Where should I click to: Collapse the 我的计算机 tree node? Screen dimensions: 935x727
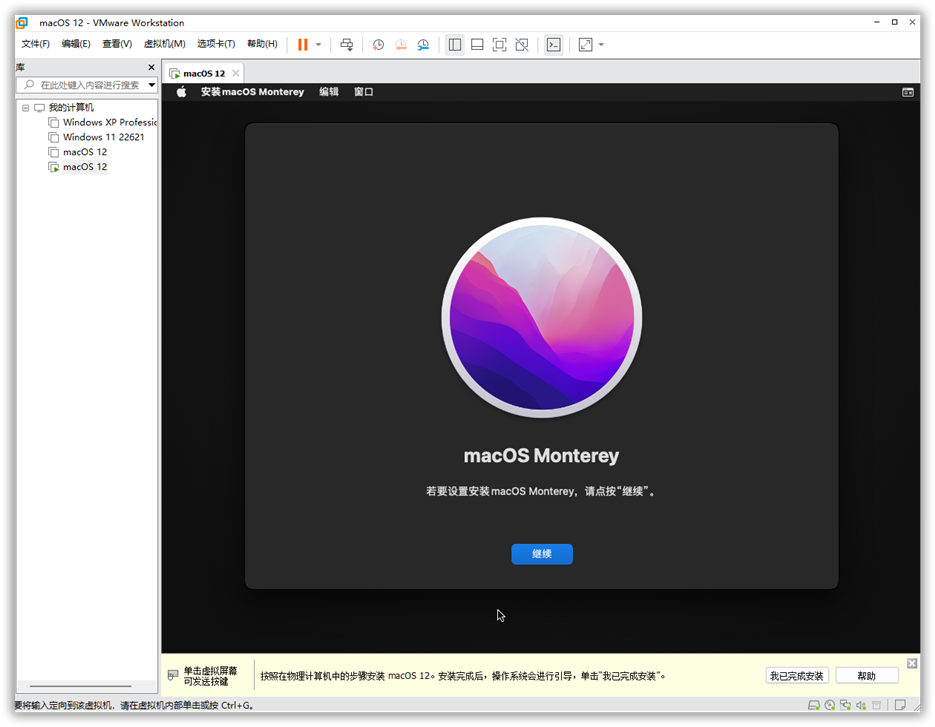click(26, 108)
